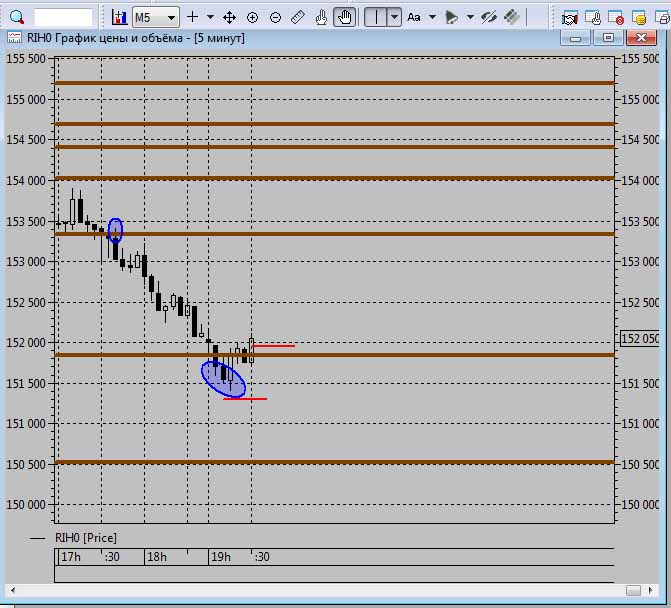671x608 pixels.
Task: Open the M5 timeframe dropdown
Action: (156, 18)
